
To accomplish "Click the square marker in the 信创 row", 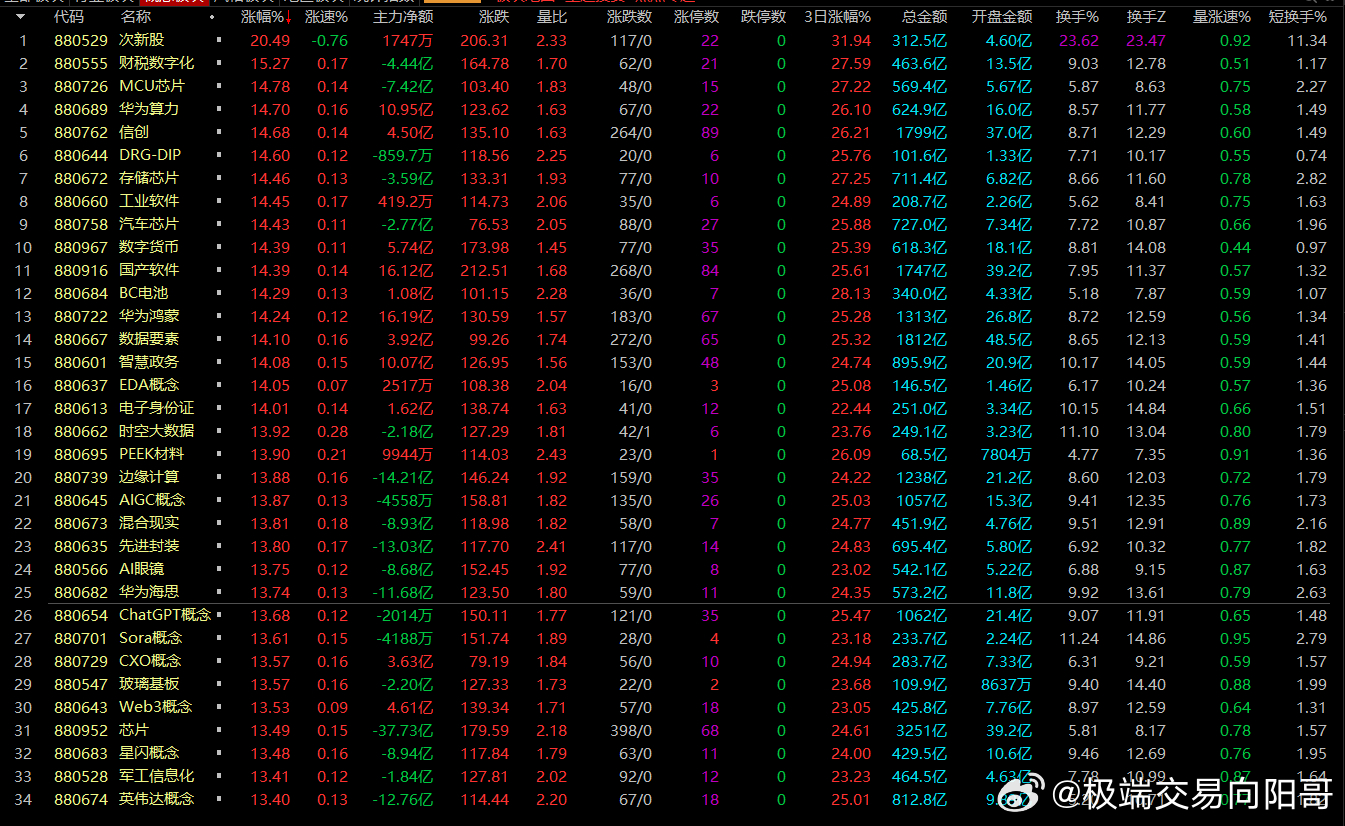I will coord(219,133).
